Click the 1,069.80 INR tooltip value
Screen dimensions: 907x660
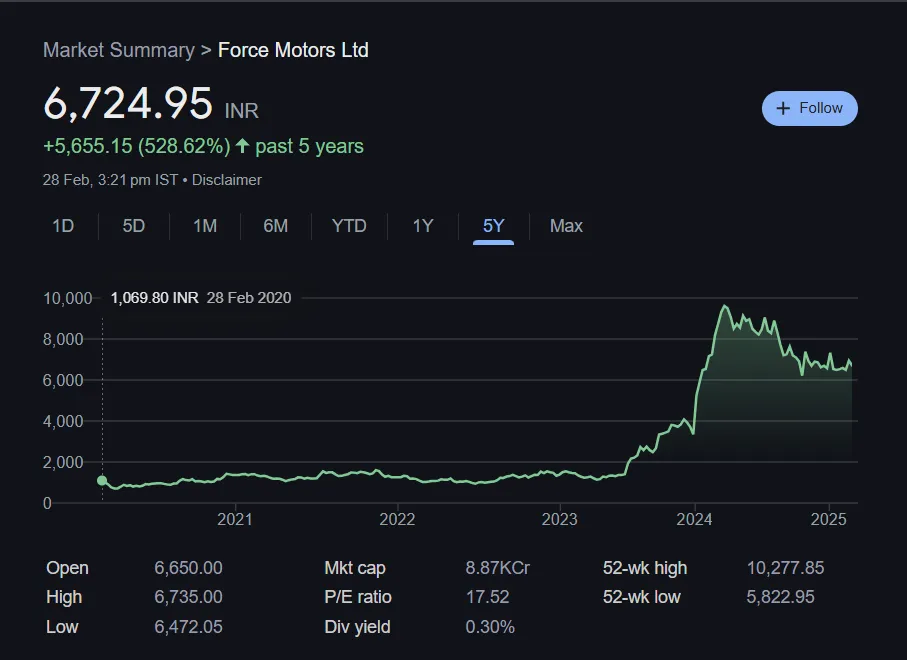tap(154, 298)
